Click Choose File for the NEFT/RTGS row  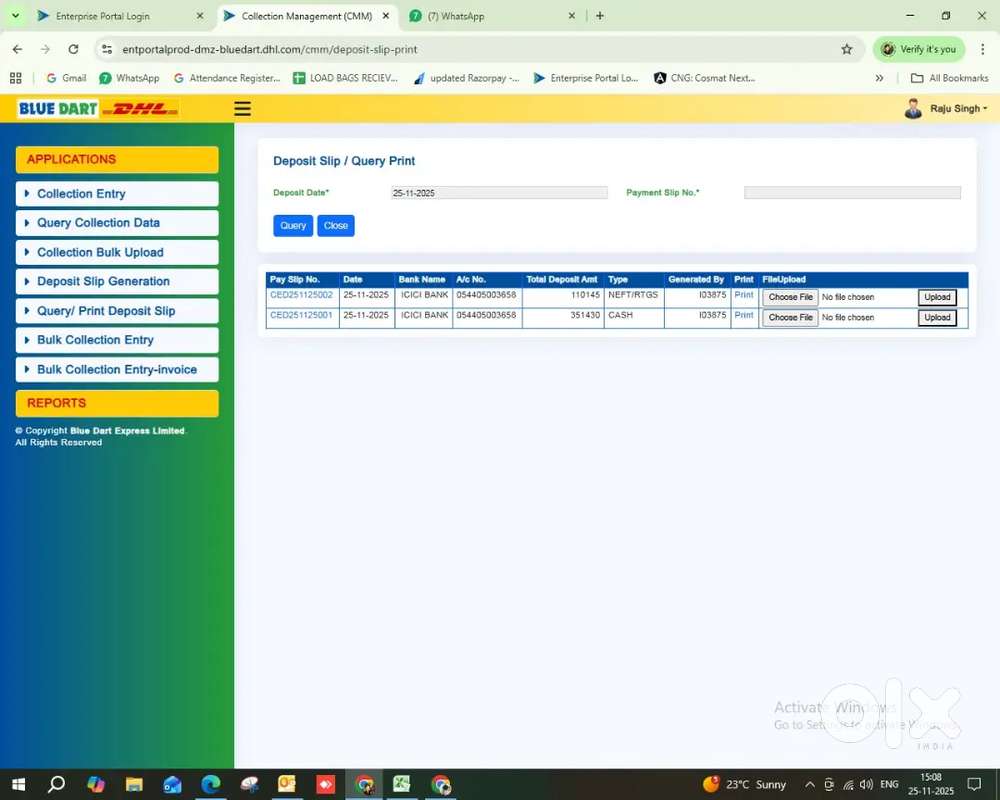pyautogui.click(x=790, y=297)
